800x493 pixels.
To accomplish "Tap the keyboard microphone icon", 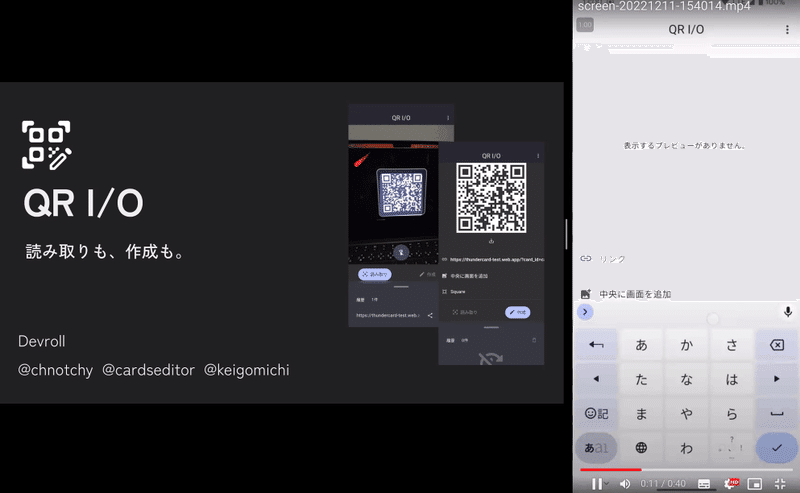I will (x=788, y=312).
